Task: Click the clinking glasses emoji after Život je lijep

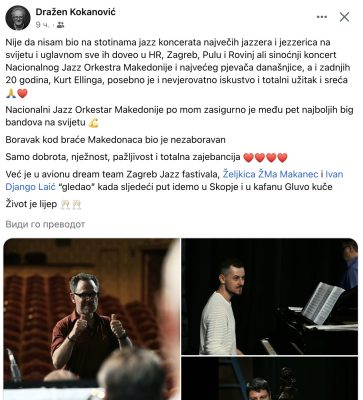Action: (71, 204)
